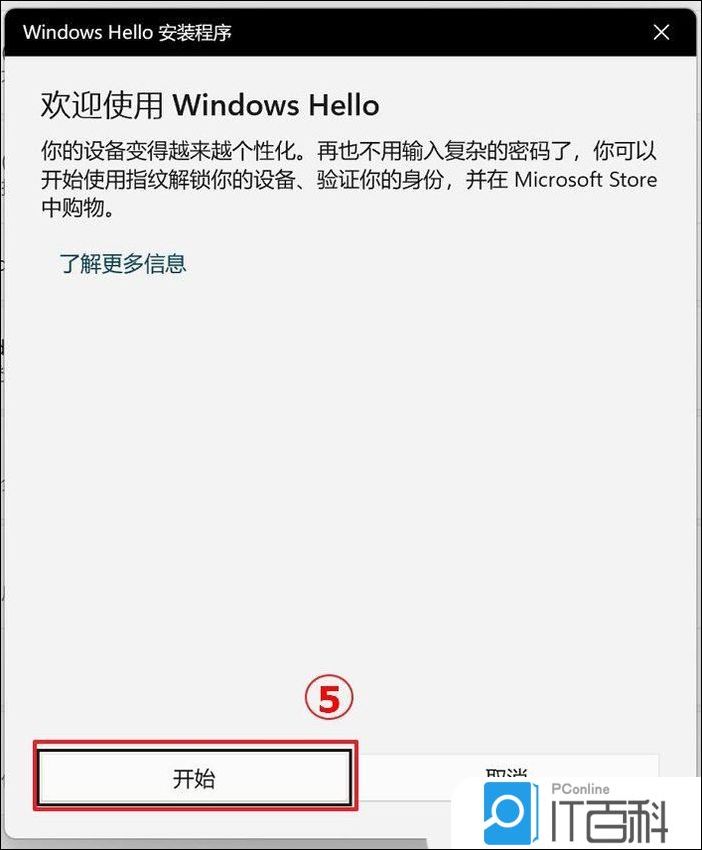The image size is (702, 850).
Task: Click empty title bar area beside the title
Action: click(x=434, y=33)
